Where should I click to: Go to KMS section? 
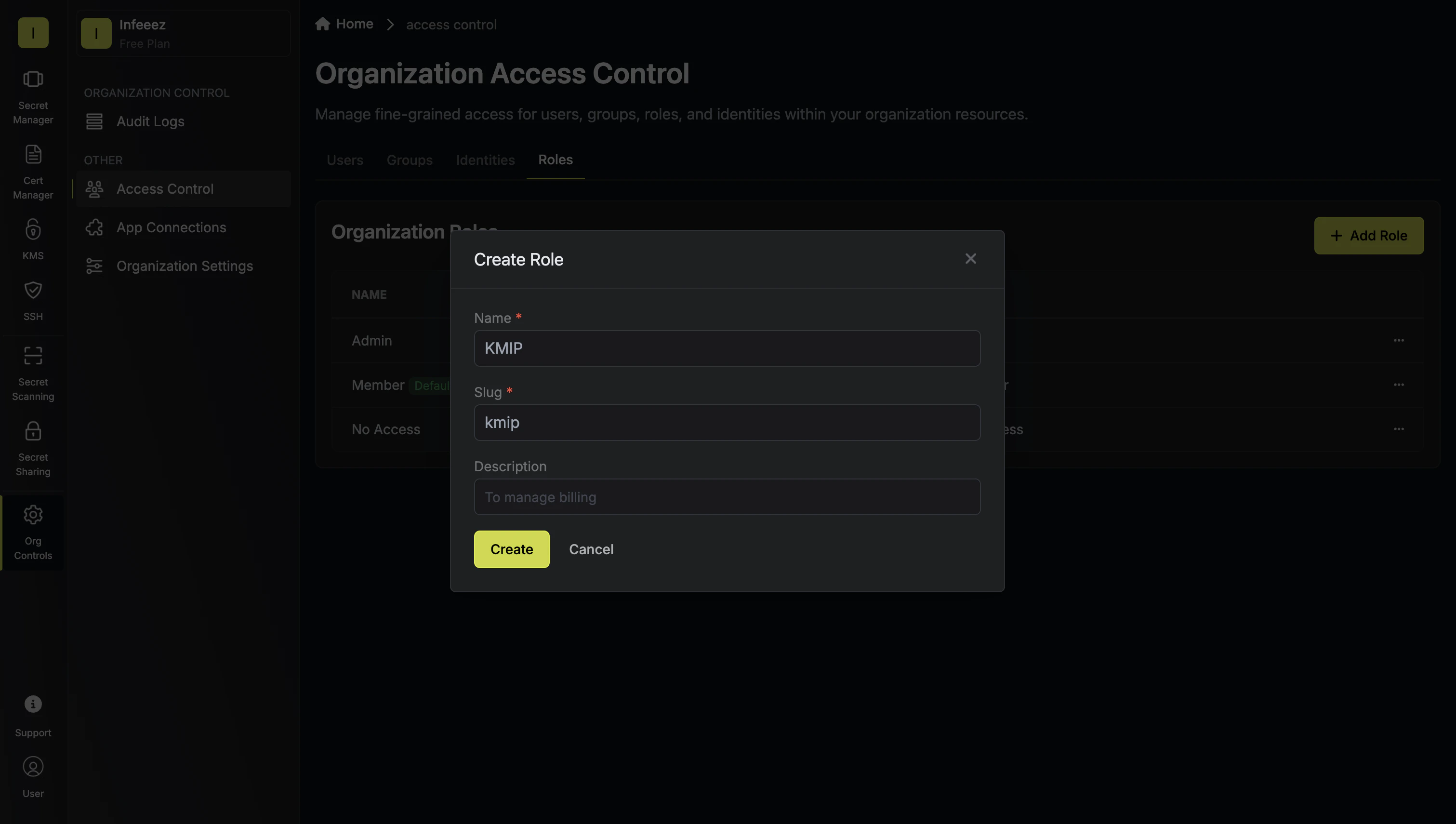click(x=33, y=240)
